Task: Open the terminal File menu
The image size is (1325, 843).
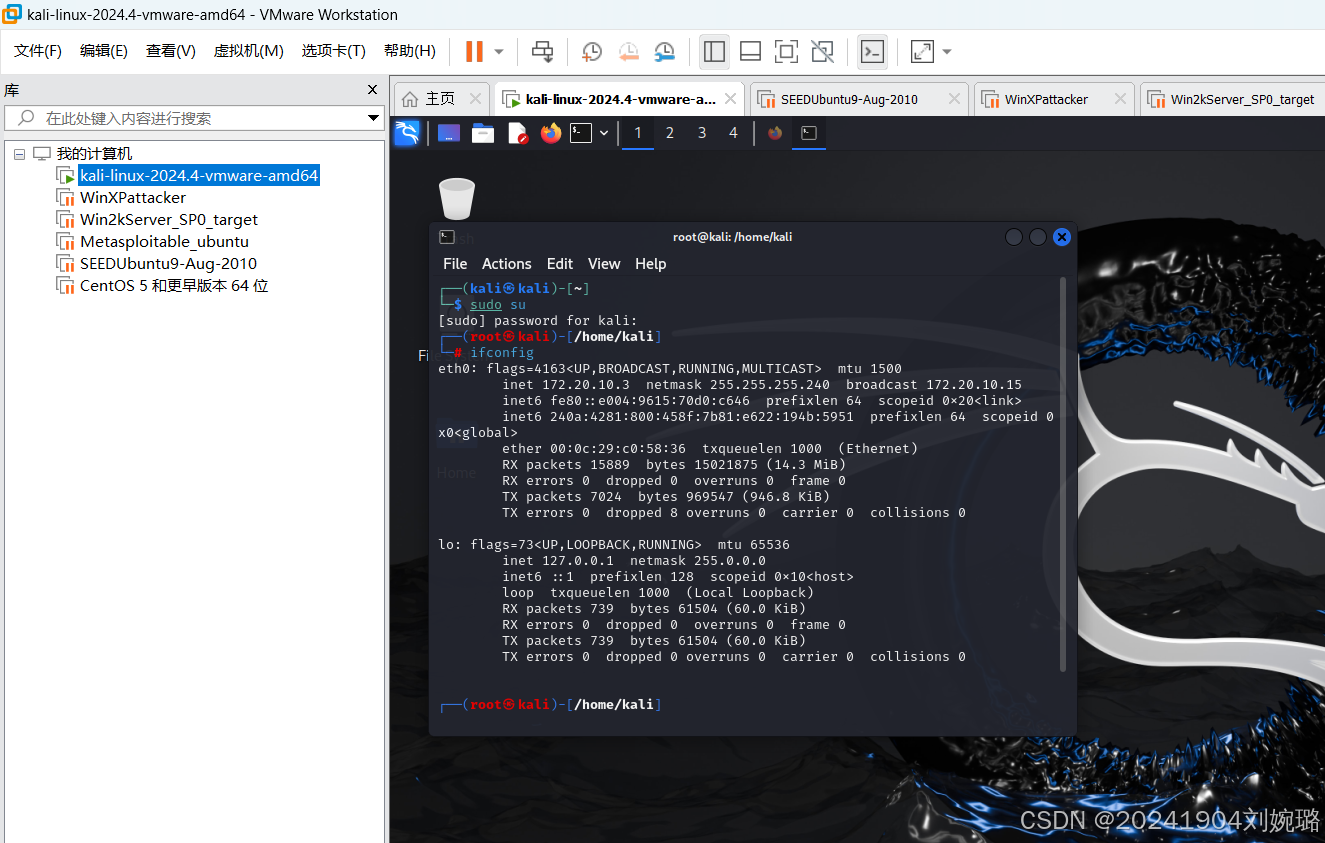Action: 455,264
